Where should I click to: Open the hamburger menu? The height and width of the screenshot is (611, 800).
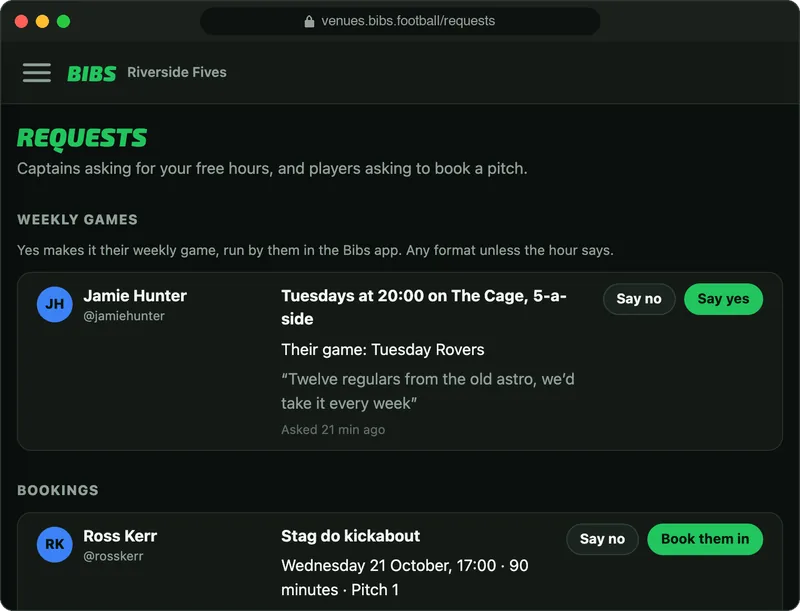(x=37, y=72)
